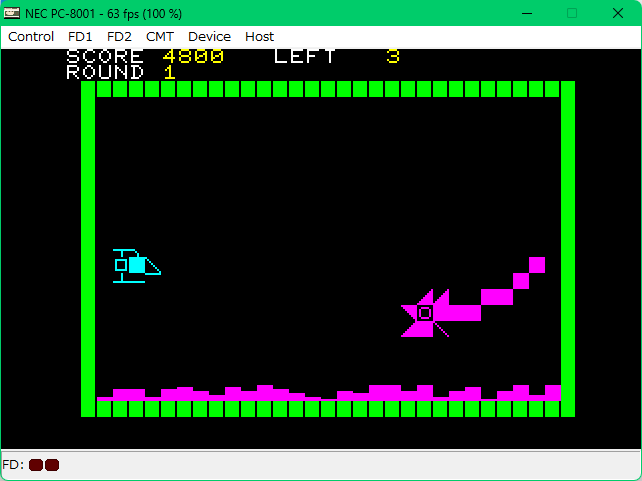Minimize the emulator window

(525, 12)
